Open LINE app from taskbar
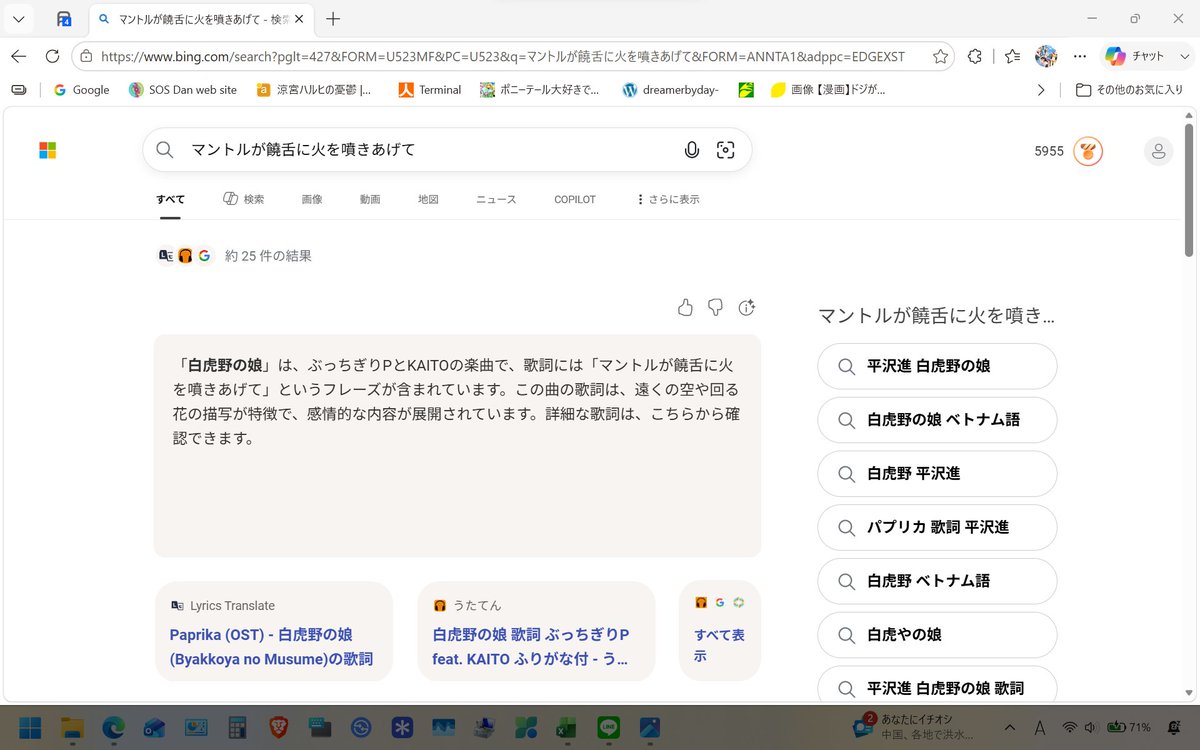The image size is (1200, 750). tap(608, 727)
